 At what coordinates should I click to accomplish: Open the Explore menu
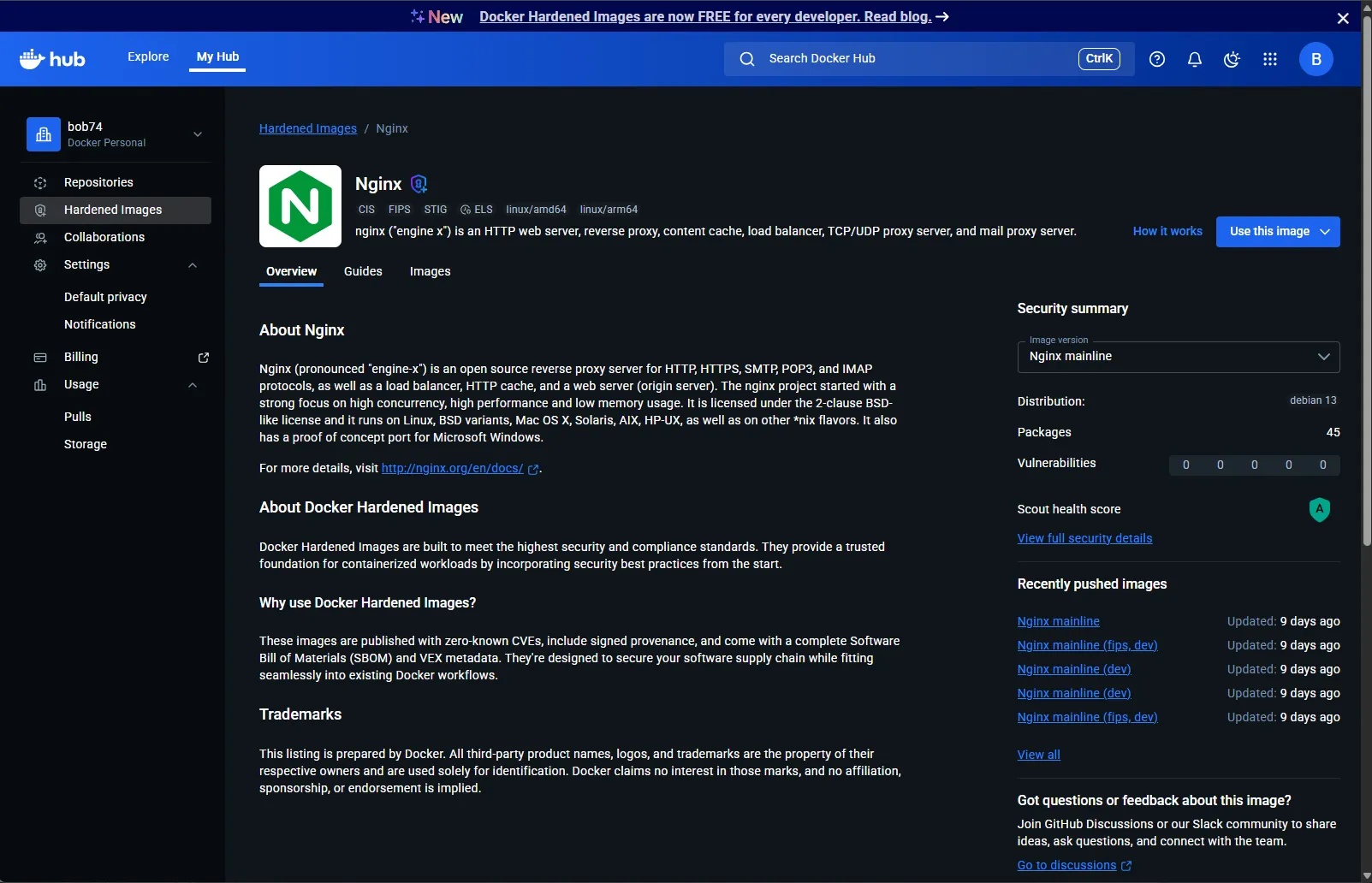pyautogui.click(x=147, y=56)
